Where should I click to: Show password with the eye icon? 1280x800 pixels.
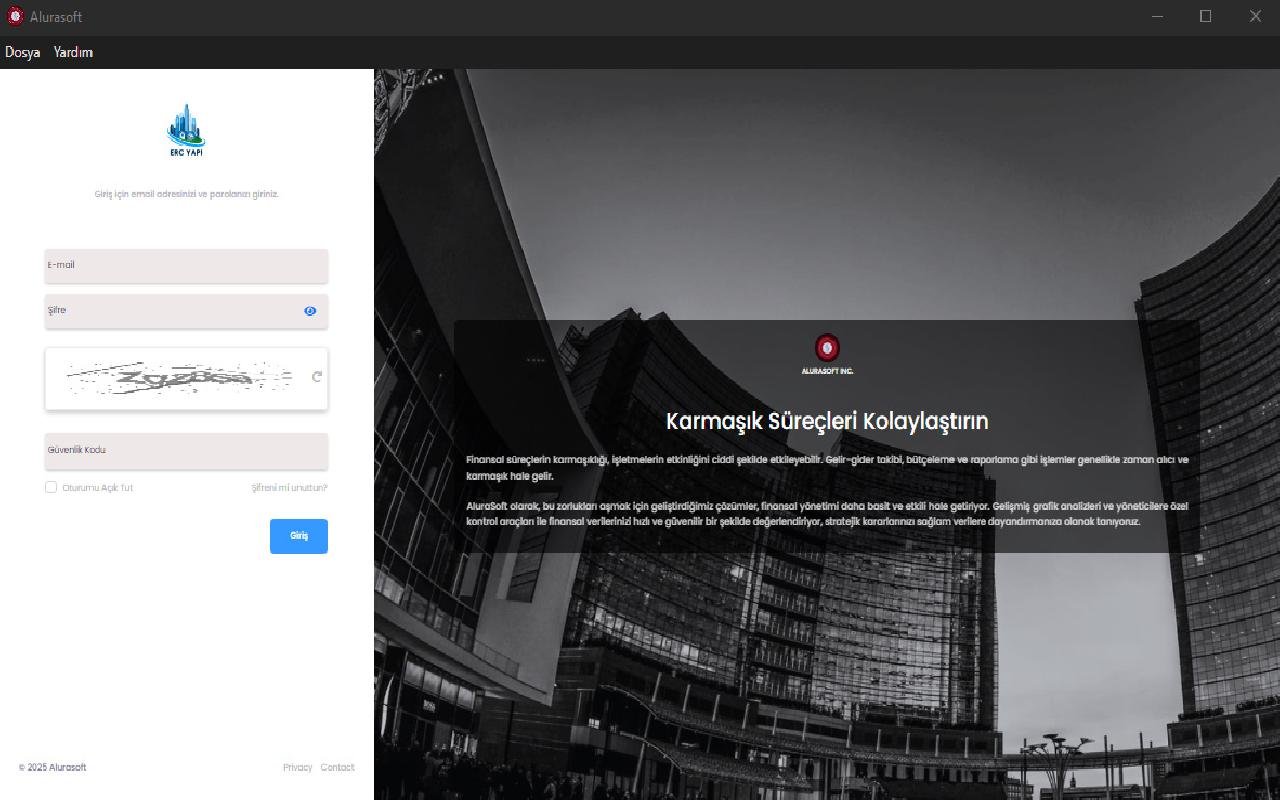point(310,311)
